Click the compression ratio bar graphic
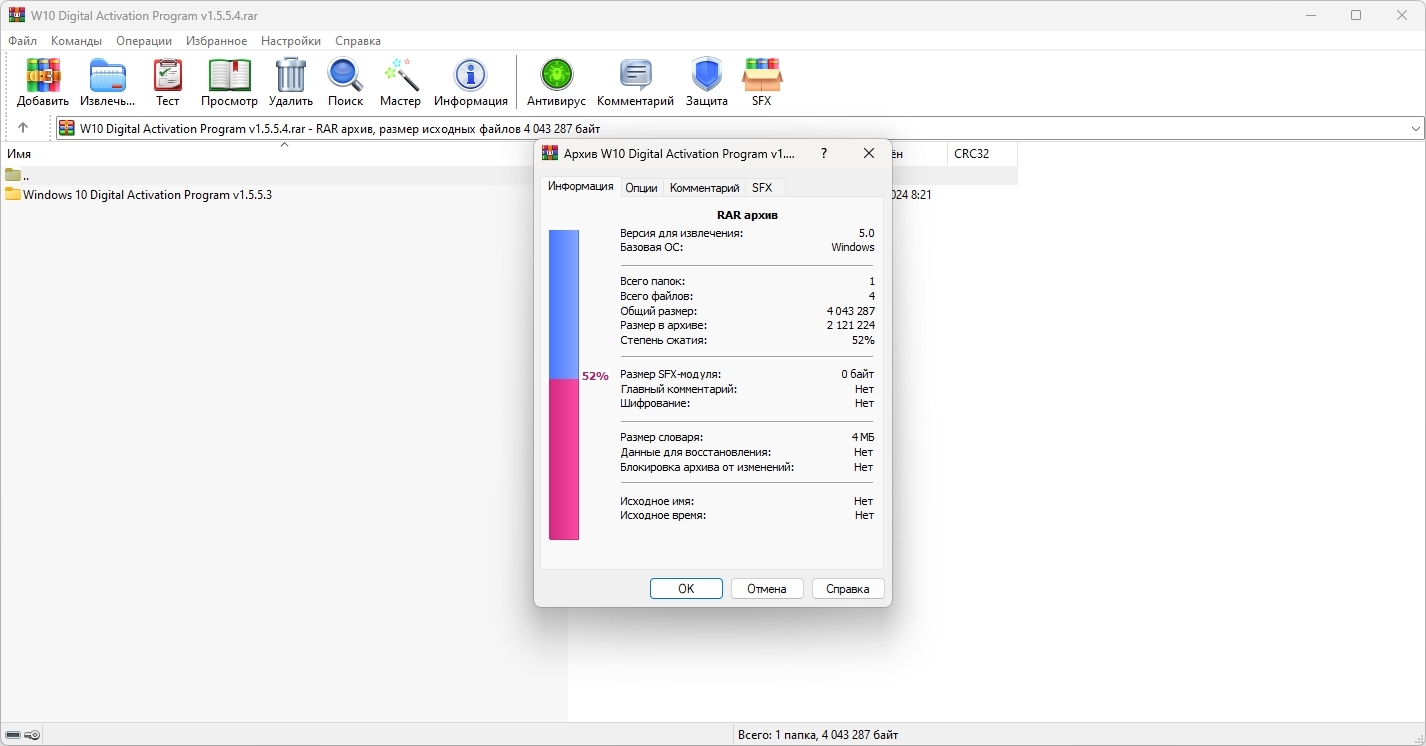1426x746 pixels. (x=564, y=385)
